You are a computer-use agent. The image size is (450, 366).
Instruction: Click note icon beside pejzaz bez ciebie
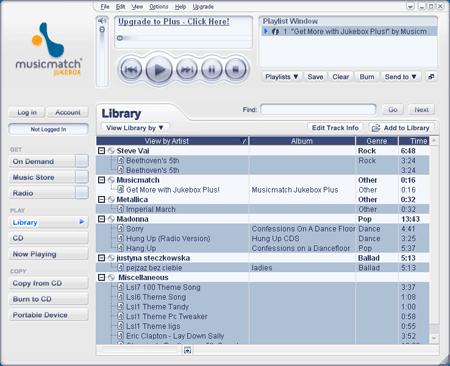(x=121, y=267)
